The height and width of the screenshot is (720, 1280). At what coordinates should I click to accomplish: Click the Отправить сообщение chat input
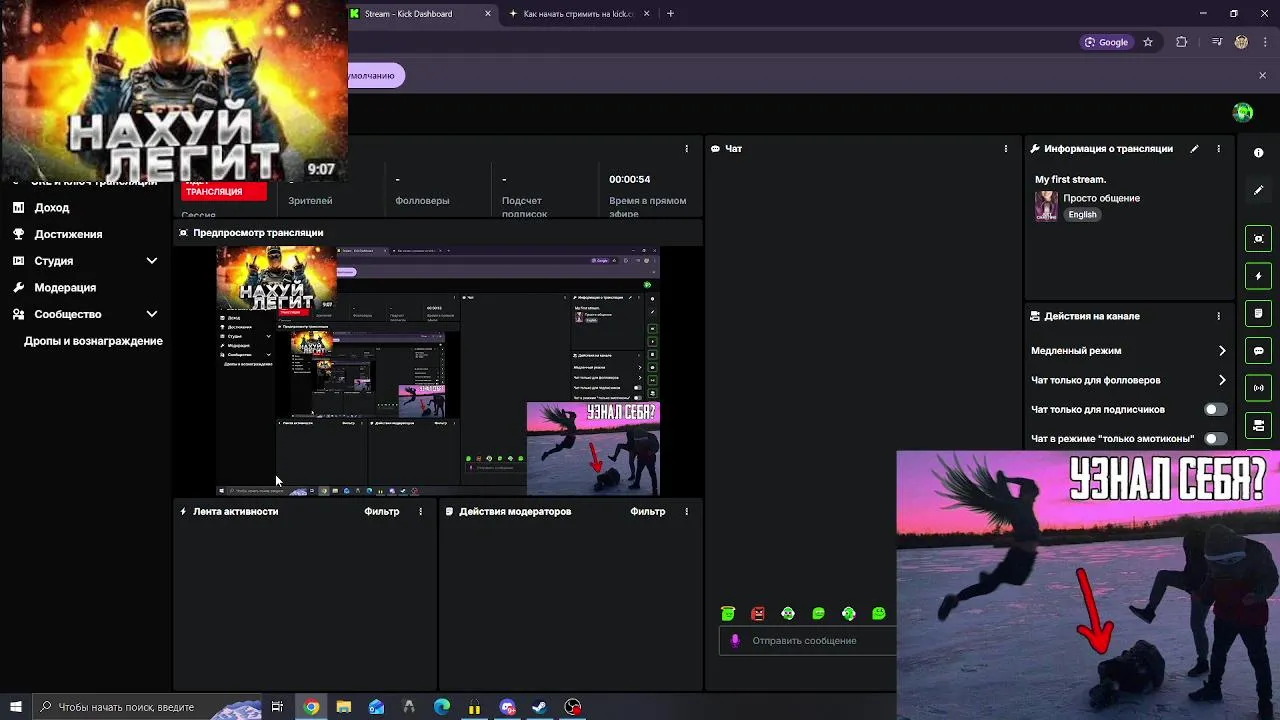coord(807,641)
